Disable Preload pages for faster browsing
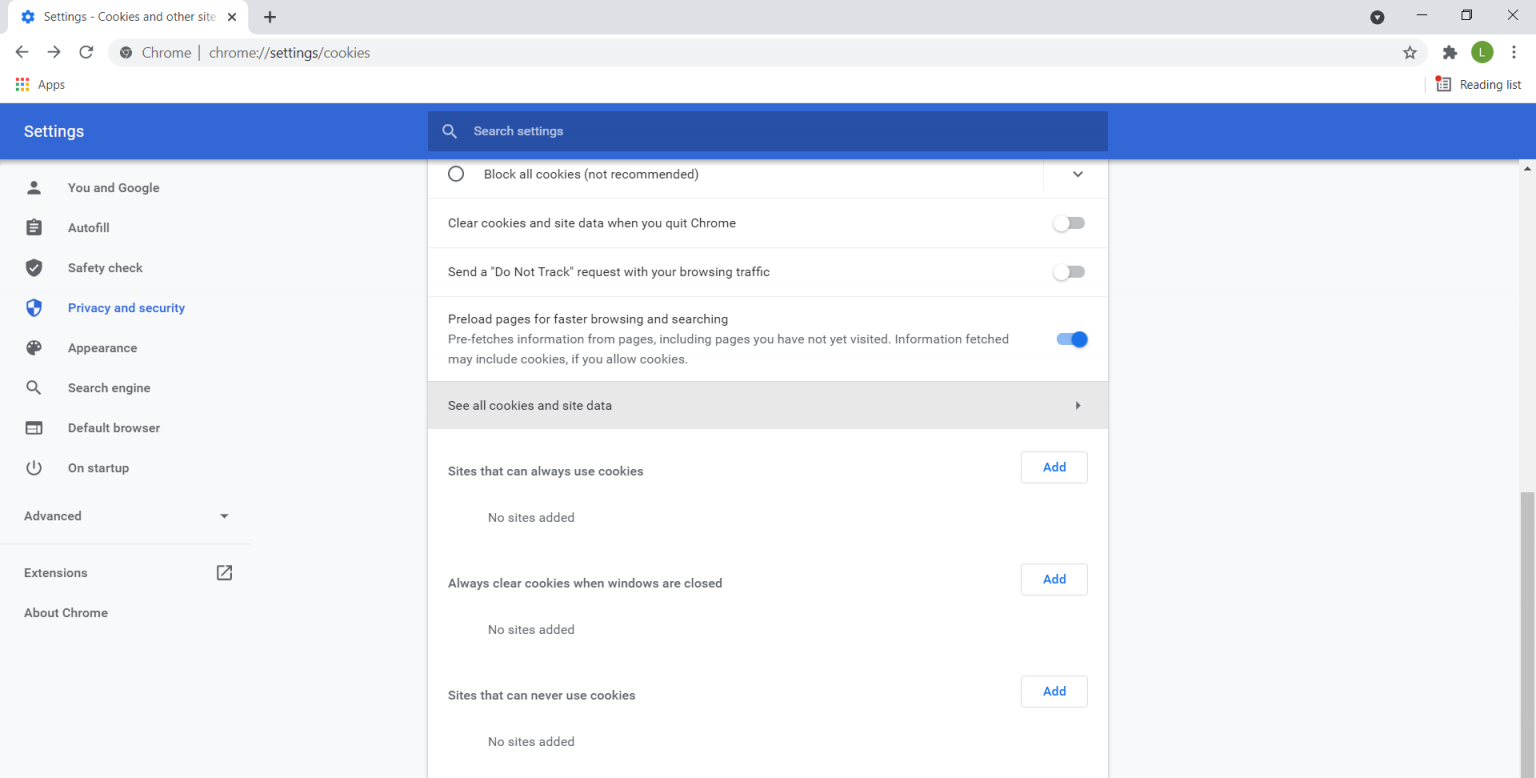Viewport: 1536px width, 778px height. [1071, 339]
